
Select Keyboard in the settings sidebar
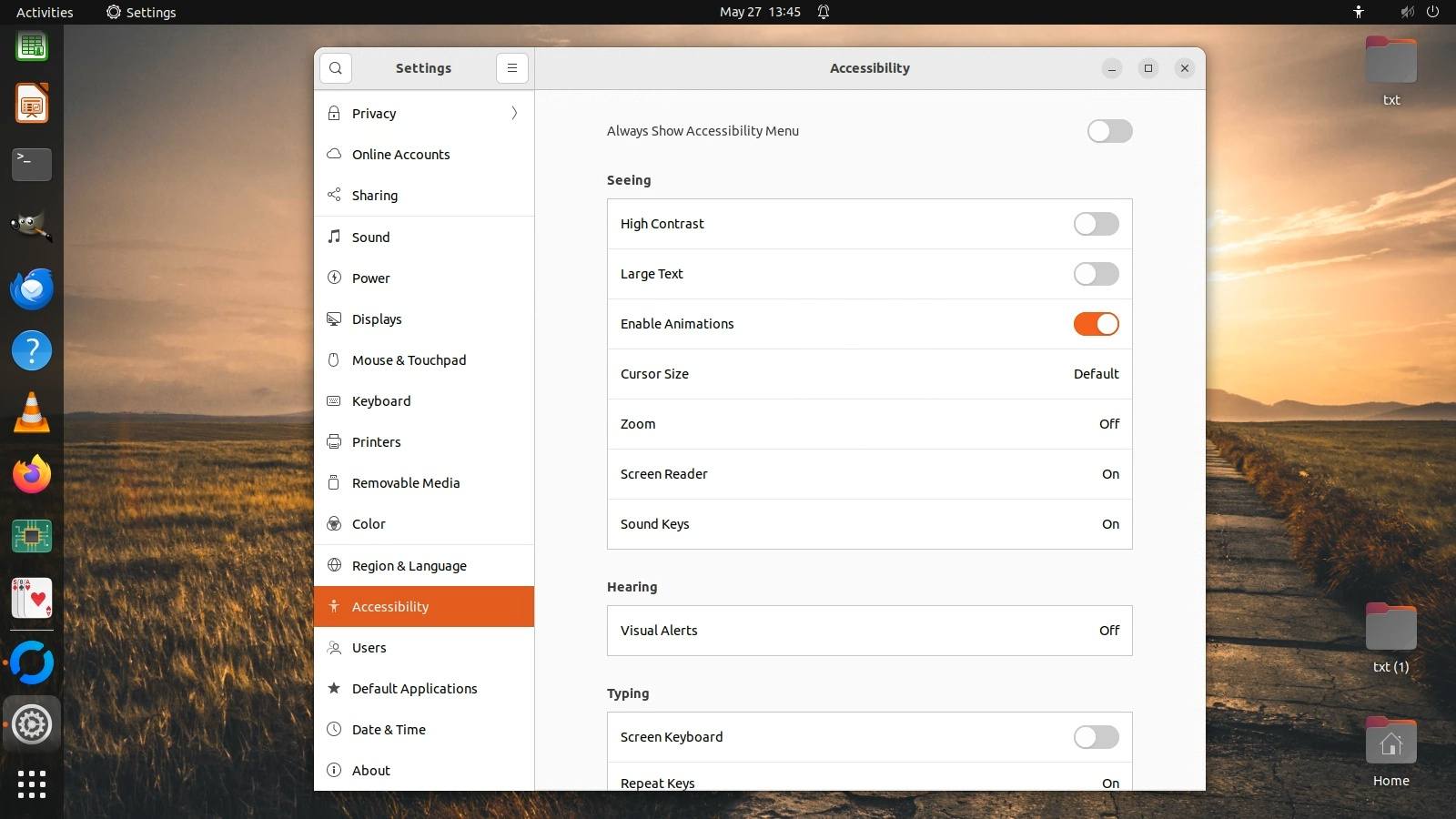point(381,401)
